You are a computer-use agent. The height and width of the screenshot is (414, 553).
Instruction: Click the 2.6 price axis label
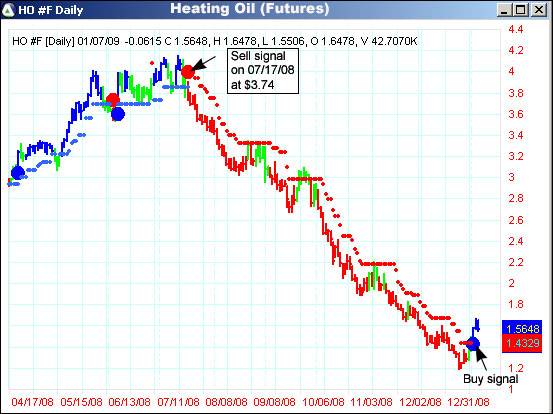click(x=516, y=220)
